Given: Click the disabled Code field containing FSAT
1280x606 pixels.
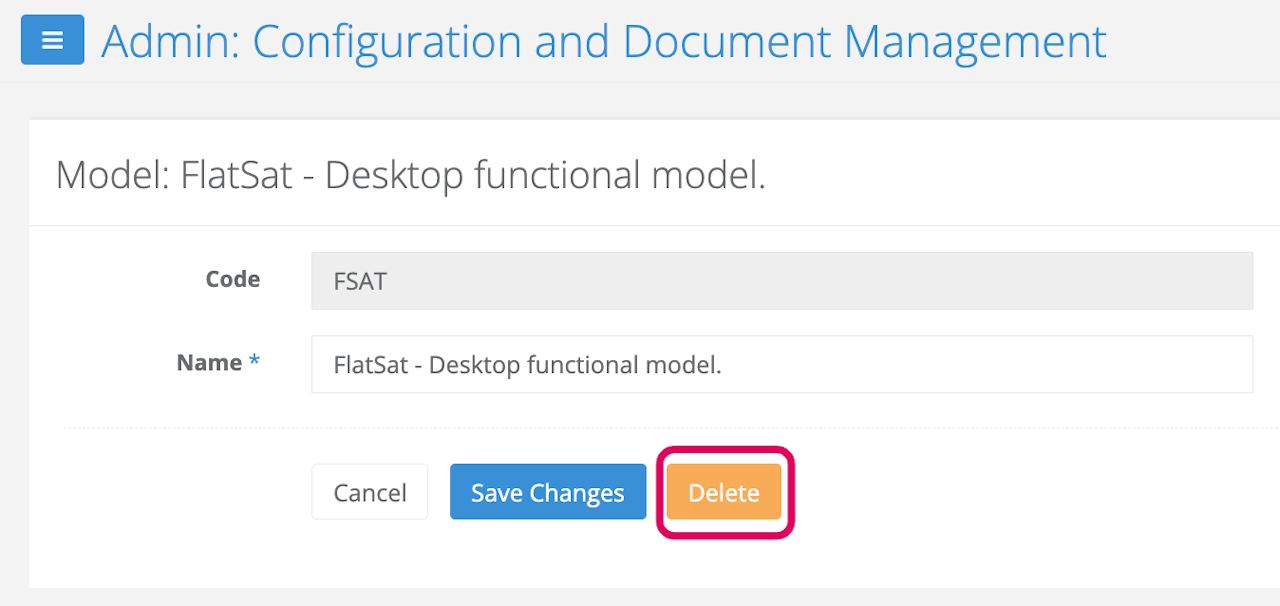Looking at the screenshot, I should coord(781,281).
